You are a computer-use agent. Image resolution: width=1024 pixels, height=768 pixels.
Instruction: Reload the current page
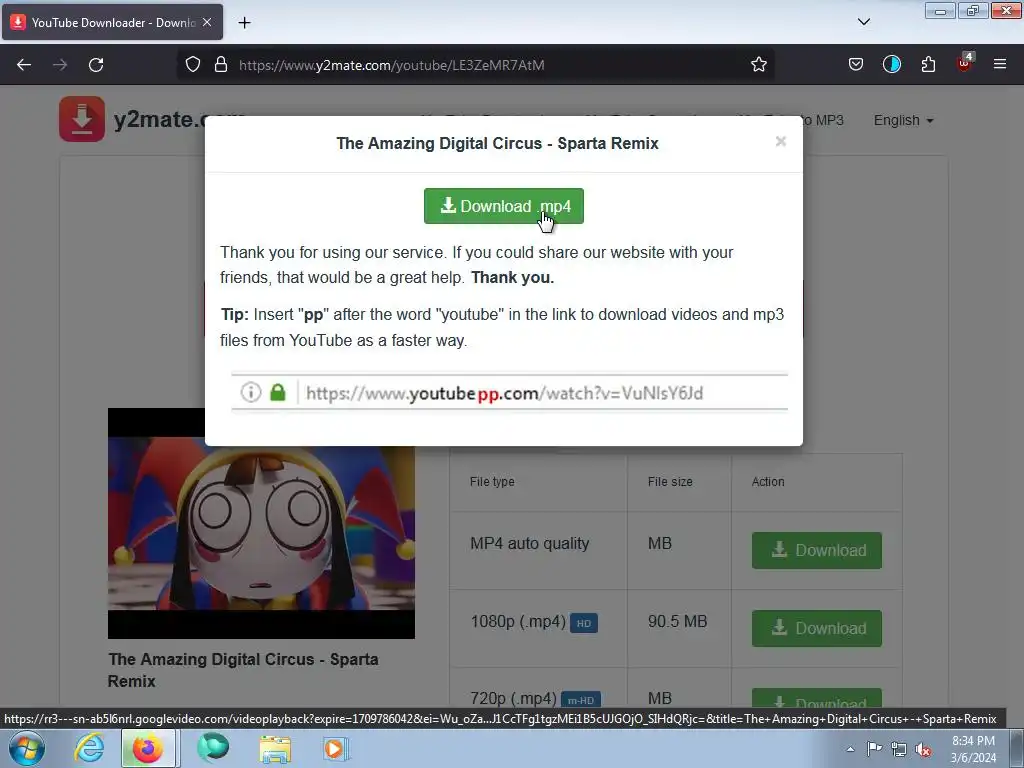[x=96, y=65]
